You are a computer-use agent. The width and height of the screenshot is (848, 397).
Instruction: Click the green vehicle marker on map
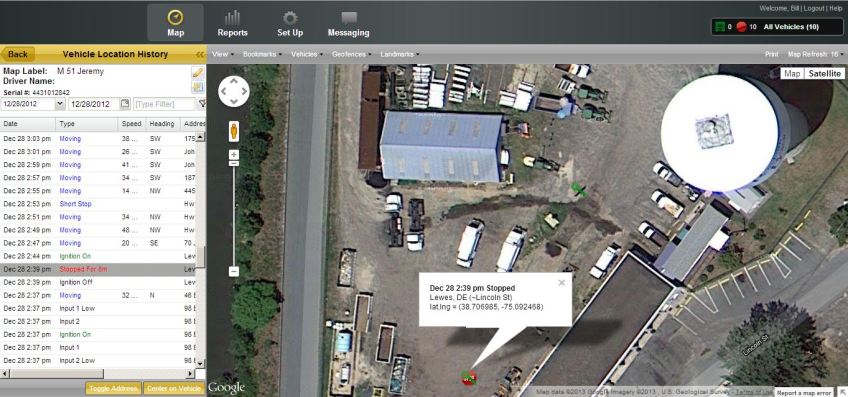point(579,189)
